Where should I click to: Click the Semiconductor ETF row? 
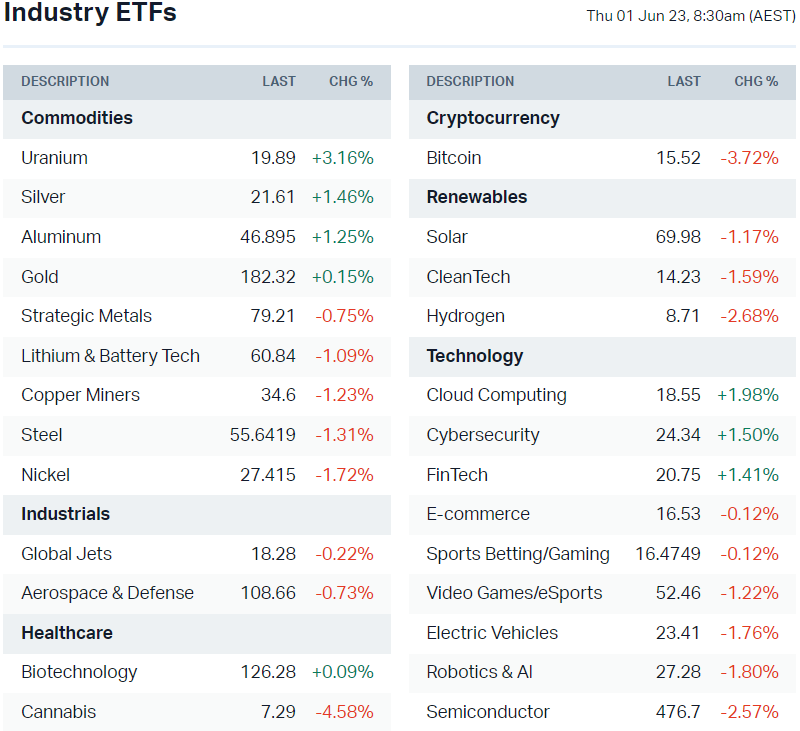tap(487, 712)
